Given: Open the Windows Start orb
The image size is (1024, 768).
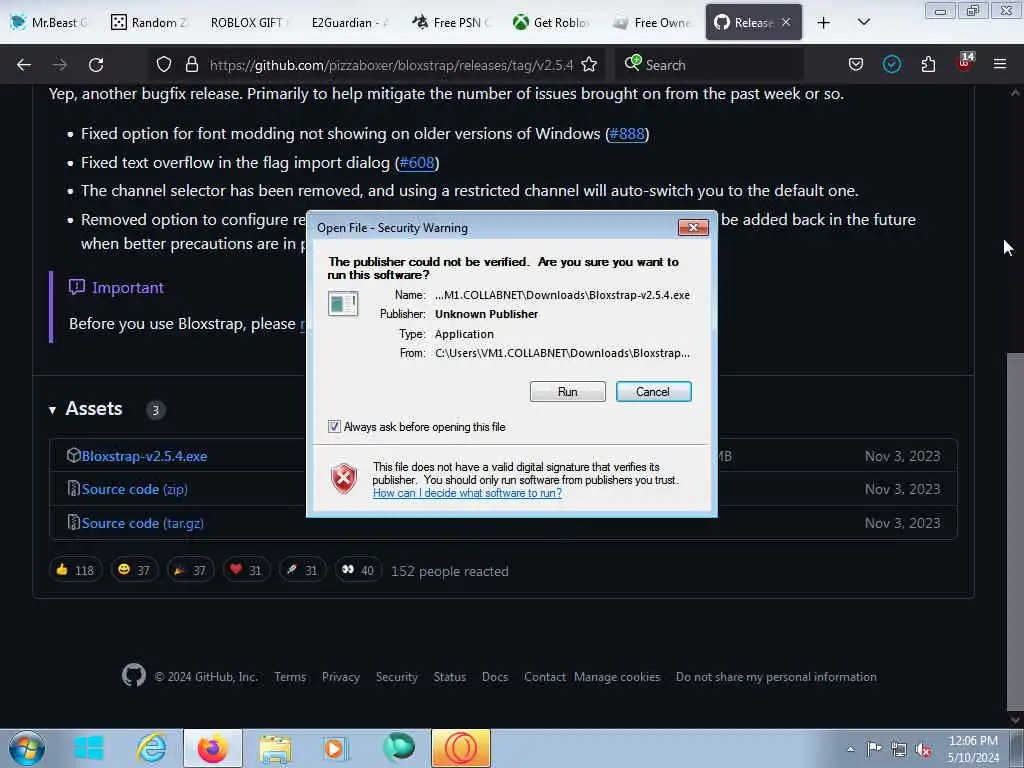Looking at the screenshot, I should (x=27, y=748).
